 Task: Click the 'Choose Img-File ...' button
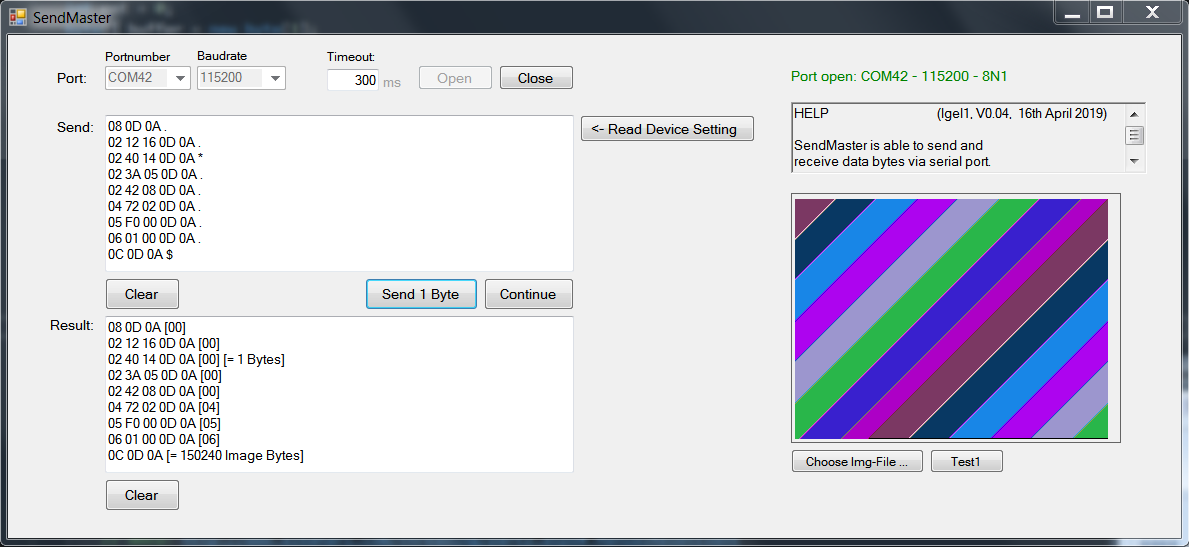click(x=857, y=461)
